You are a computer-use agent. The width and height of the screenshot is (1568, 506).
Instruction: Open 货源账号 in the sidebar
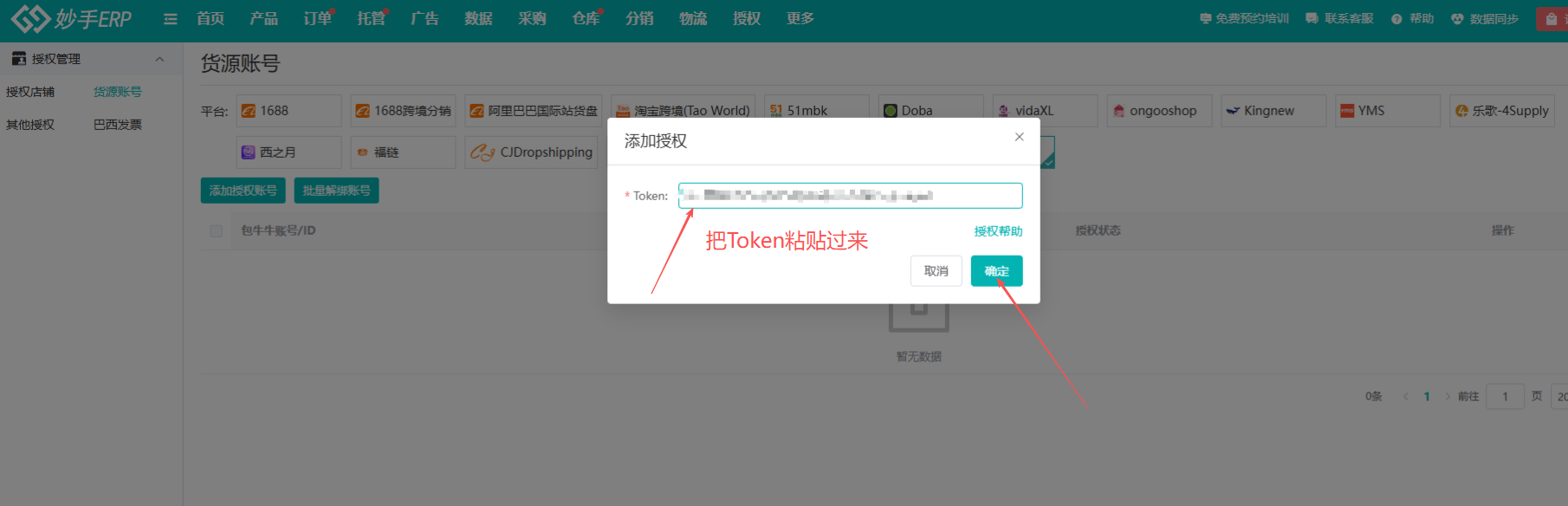coord(118,92)
